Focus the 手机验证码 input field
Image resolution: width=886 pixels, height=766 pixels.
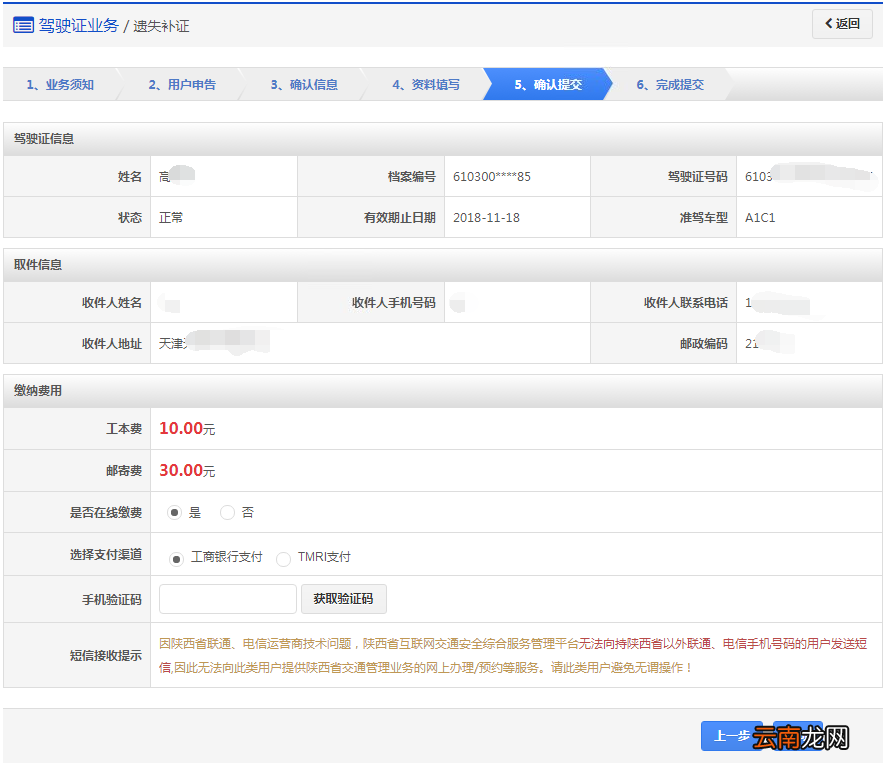228,599
